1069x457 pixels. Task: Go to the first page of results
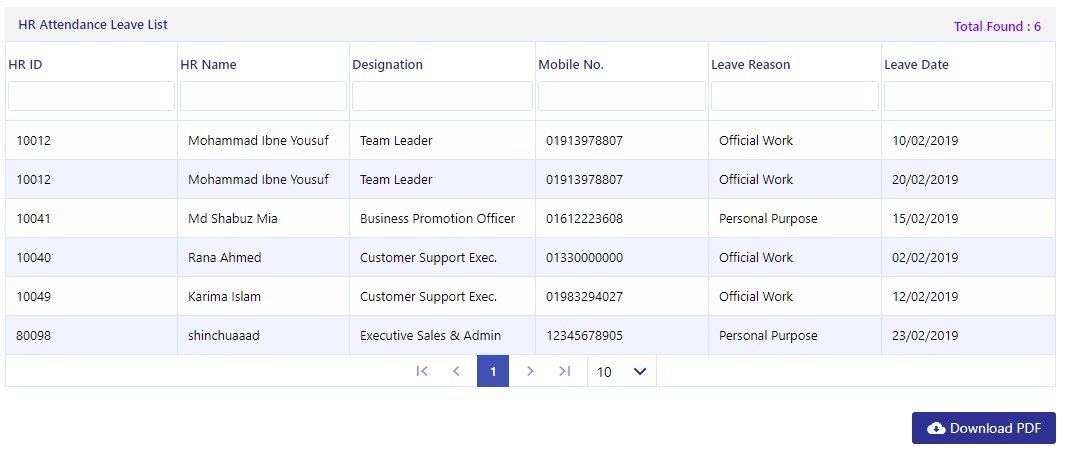click(422, 371)
